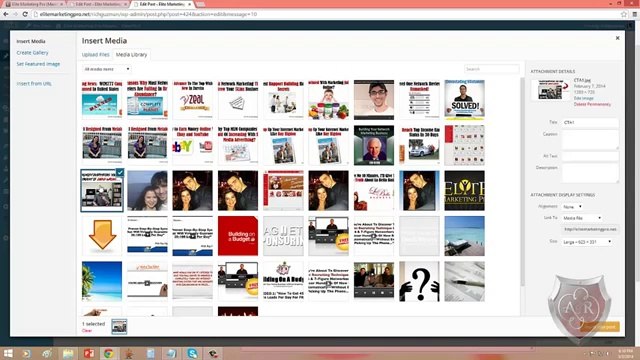
Task: Select the question mark figure thumbnail
Action: point(419,281)
